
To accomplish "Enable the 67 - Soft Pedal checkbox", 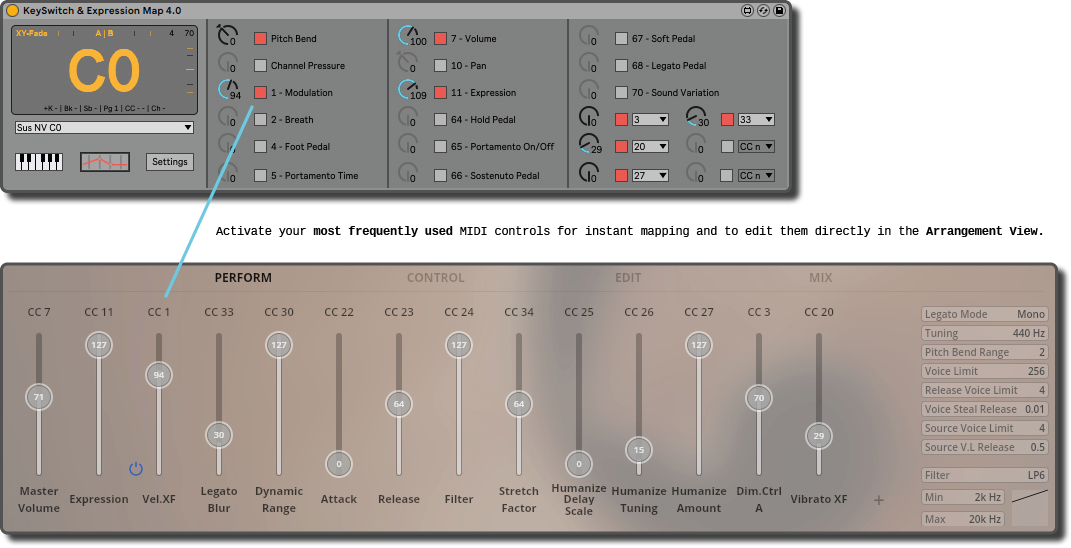I will 621,38.
